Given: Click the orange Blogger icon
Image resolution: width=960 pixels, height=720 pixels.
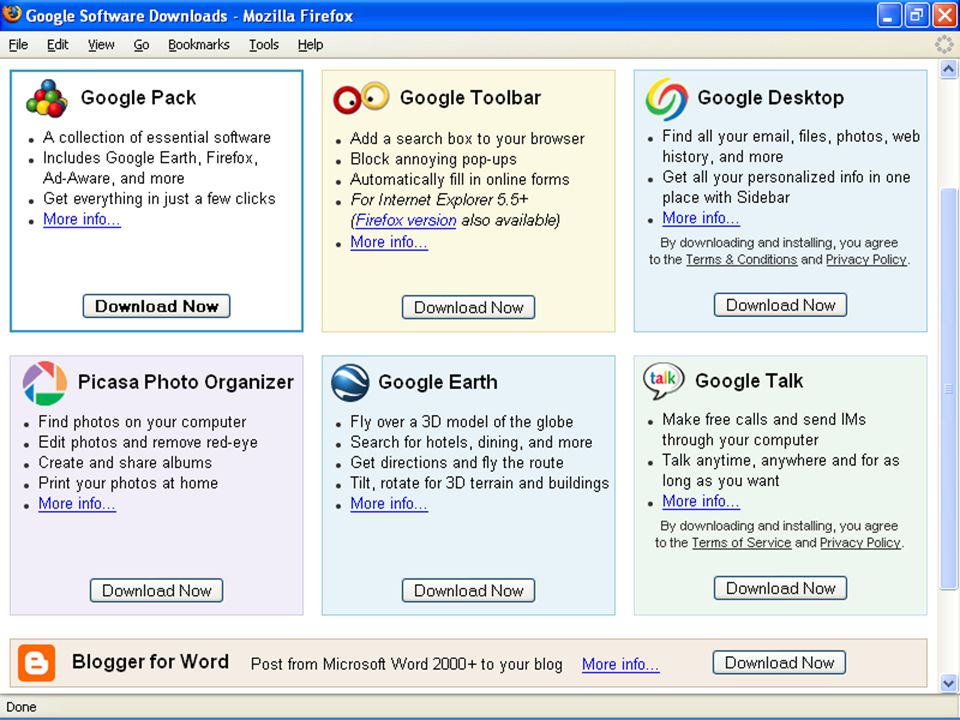Looking at the screenshot, I should click(x=37, y=662).
